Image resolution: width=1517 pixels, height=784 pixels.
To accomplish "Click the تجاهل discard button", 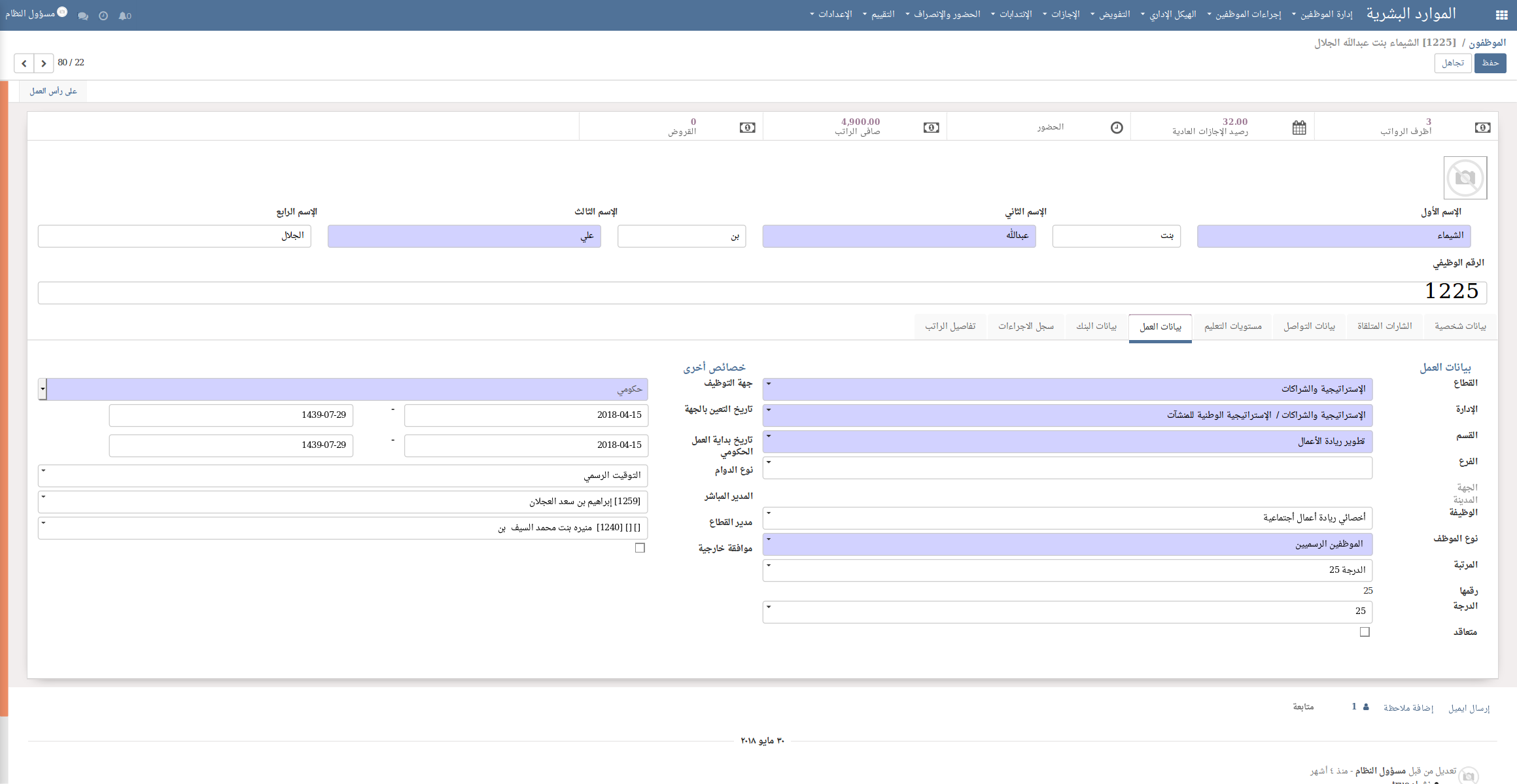I will coord(1452,63).
